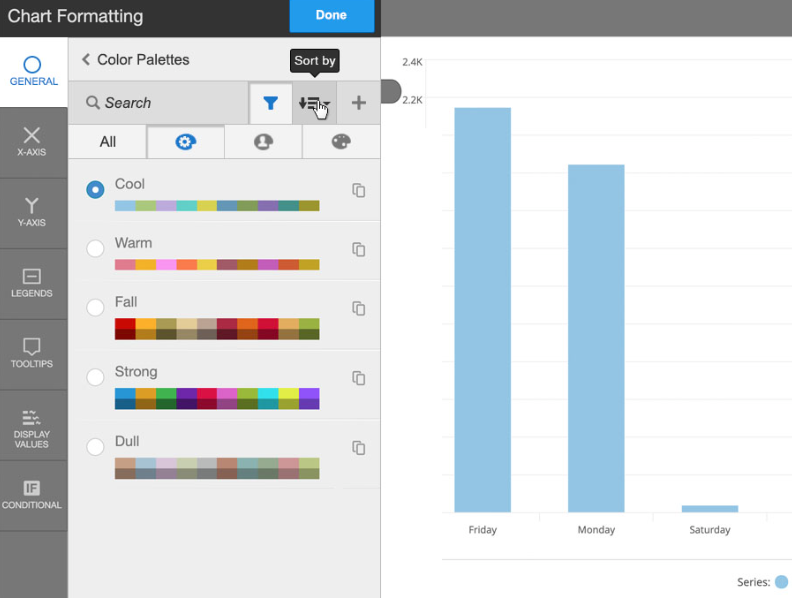This screenshot has height=598, width=792.
Task: Duplicate the Warm palette
Action: [x=359, y=249]
